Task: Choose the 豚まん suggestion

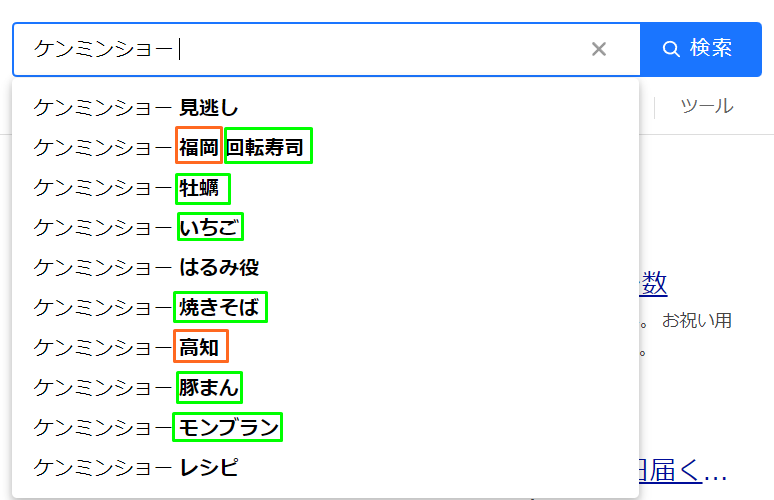Action: point(209,388)
